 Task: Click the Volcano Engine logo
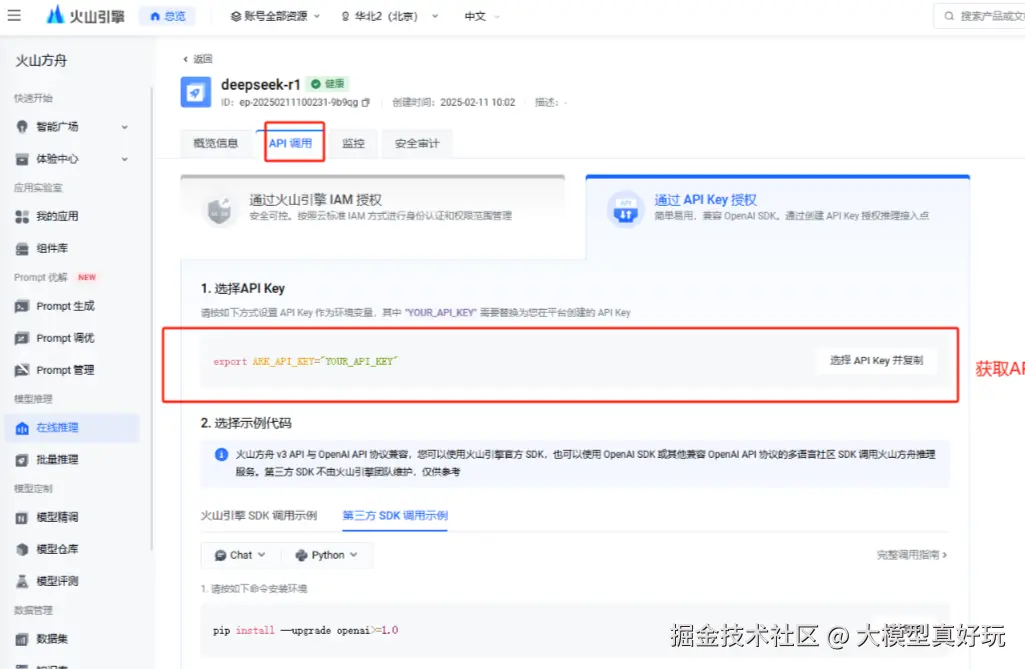coord(86,16)
